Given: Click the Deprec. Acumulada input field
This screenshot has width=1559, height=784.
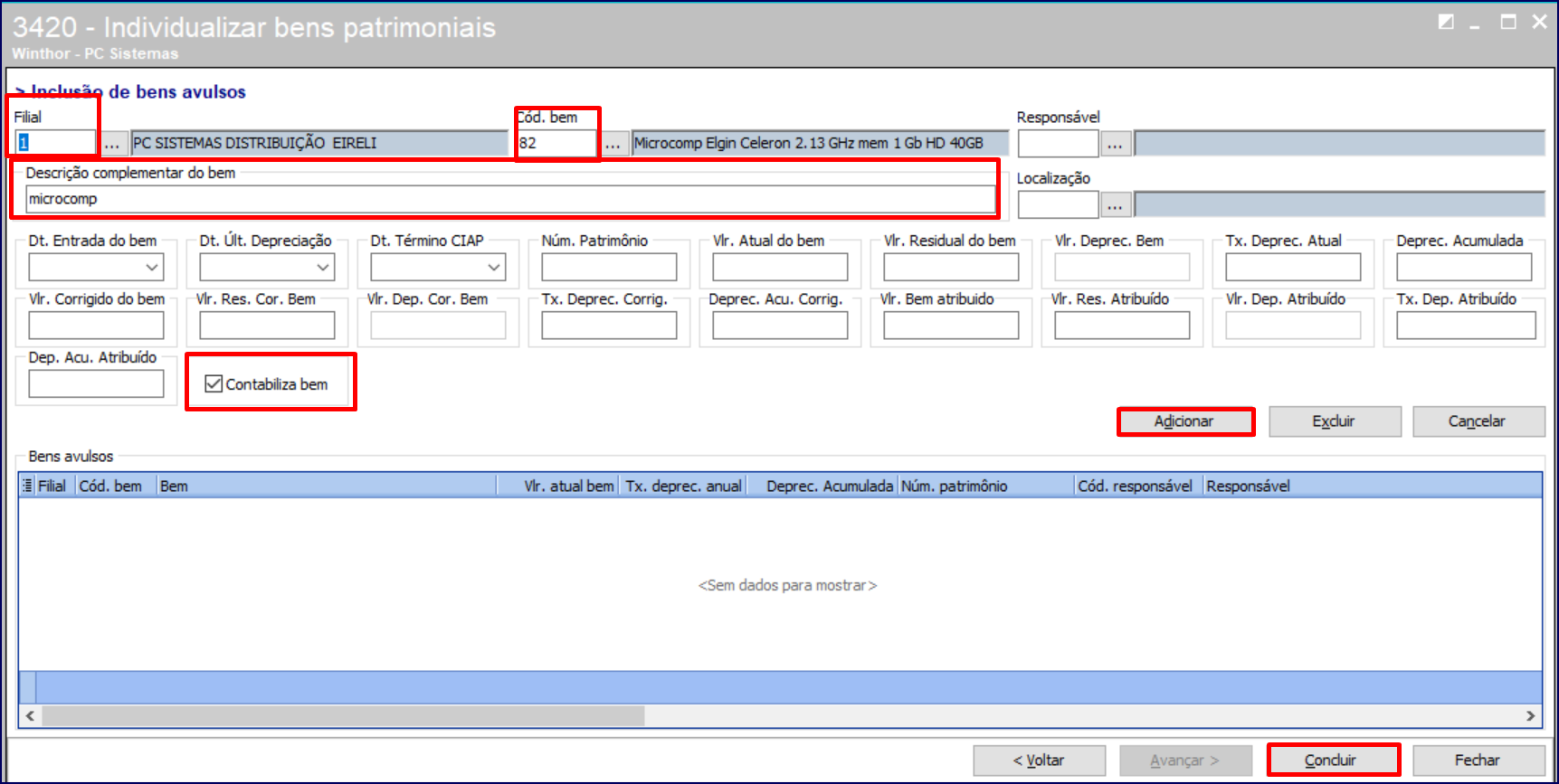Looking at the screenshot, I should pyautogui.click(x=1464, y=268).
